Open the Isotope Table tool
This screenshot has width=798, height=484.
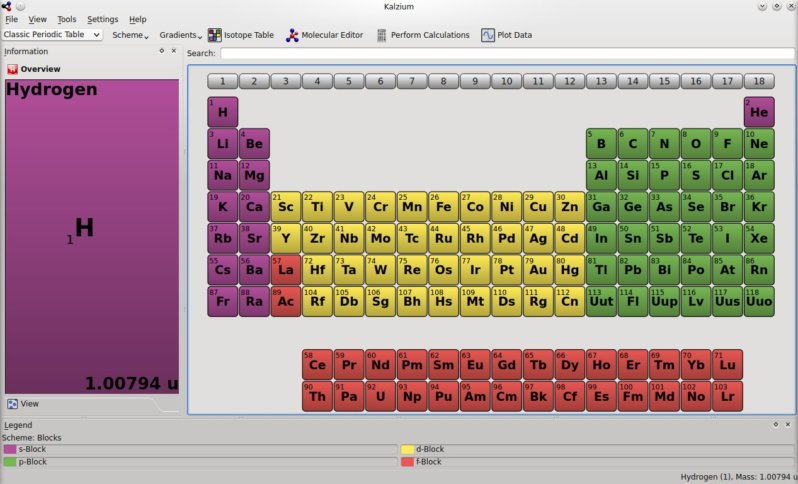tap(241, 35)
